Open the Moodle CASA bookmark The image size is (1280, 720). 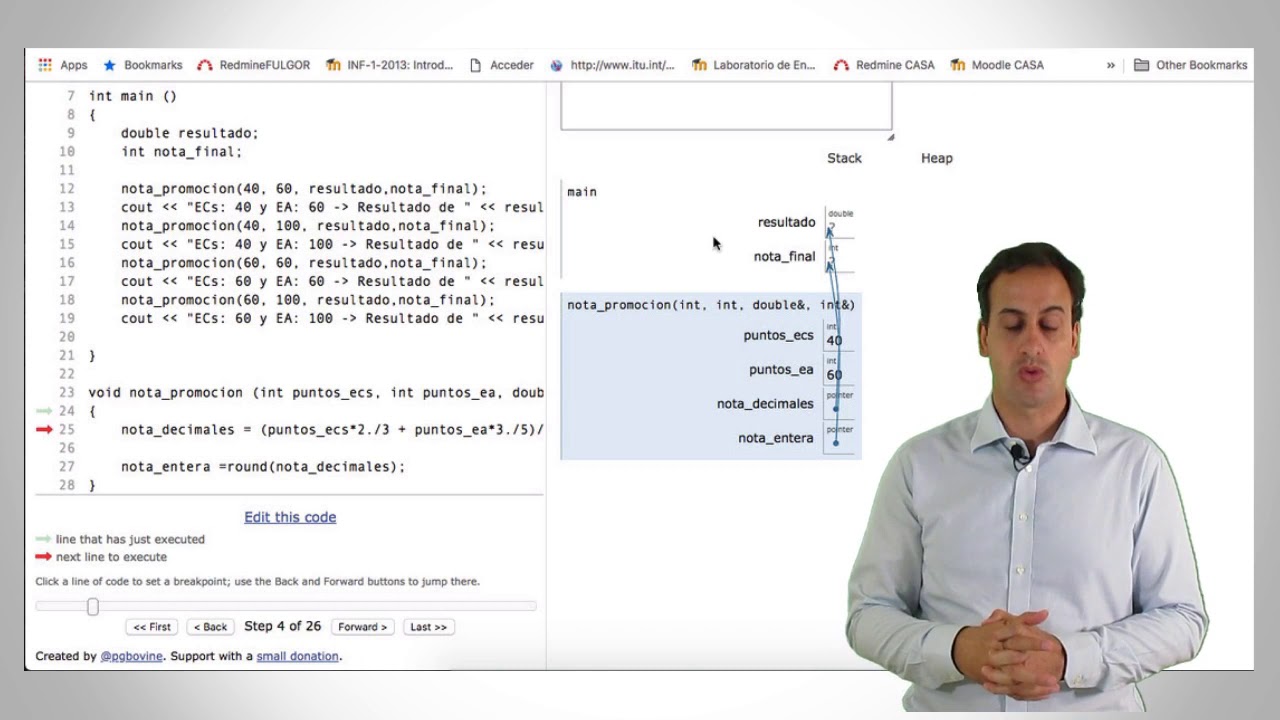tap(997, 65)
